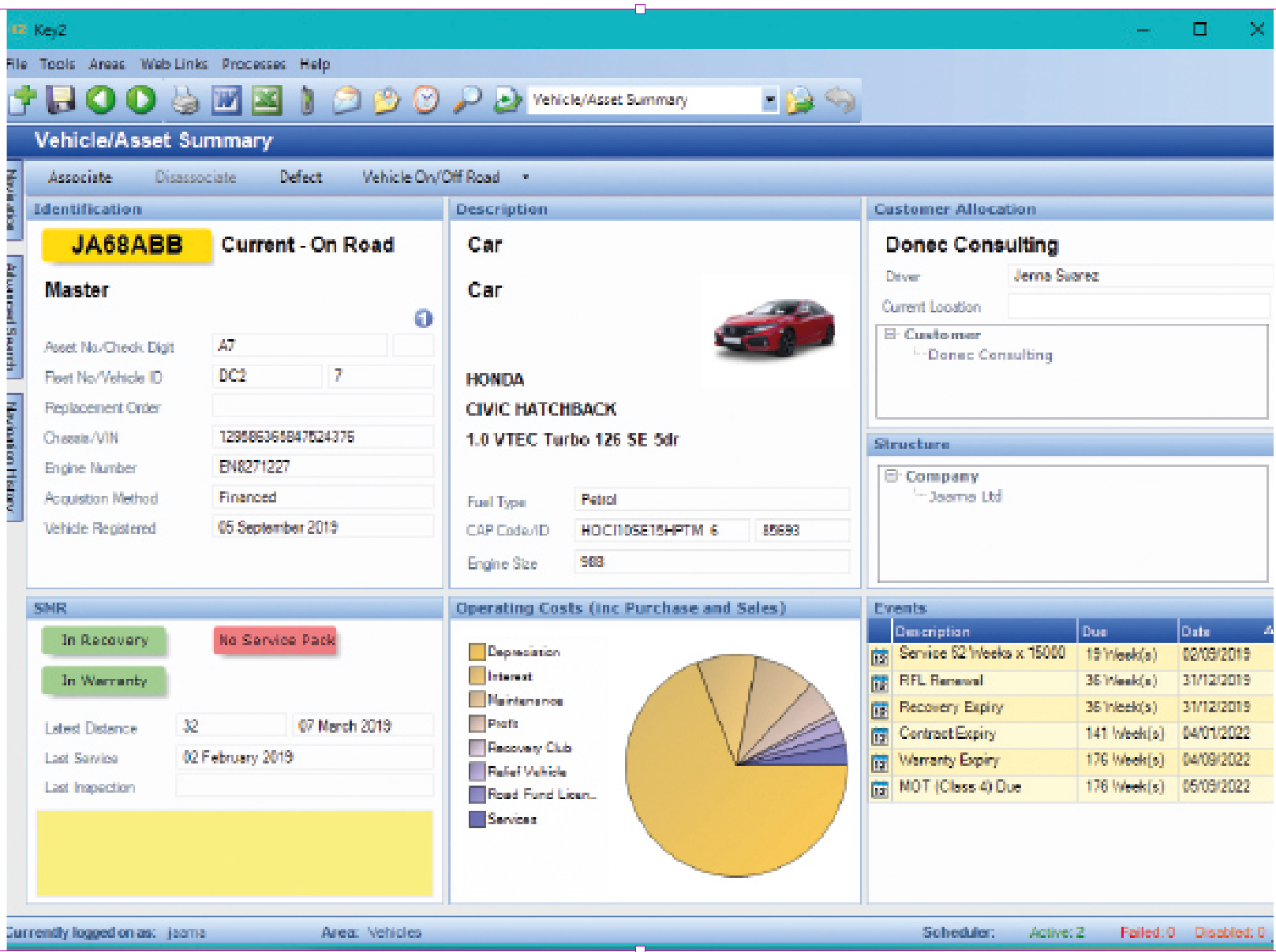Open the Vehicle On/Off Road dropdown
1276x952 pixels.
click(526, 177)
